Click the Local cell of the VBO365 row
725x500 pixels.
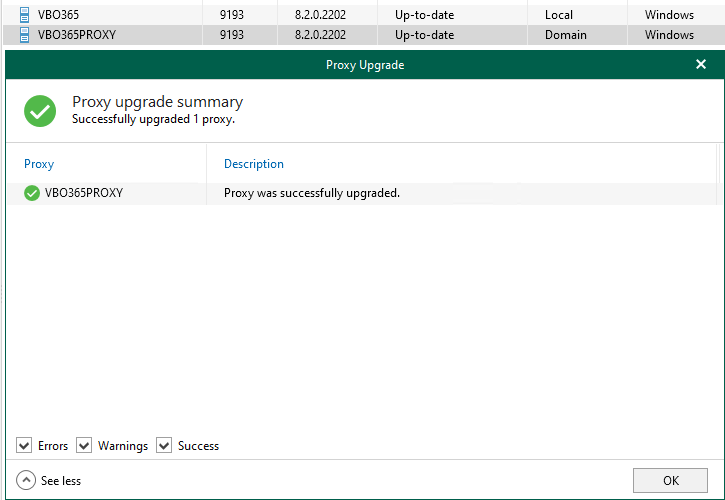(x=559, y=15)
